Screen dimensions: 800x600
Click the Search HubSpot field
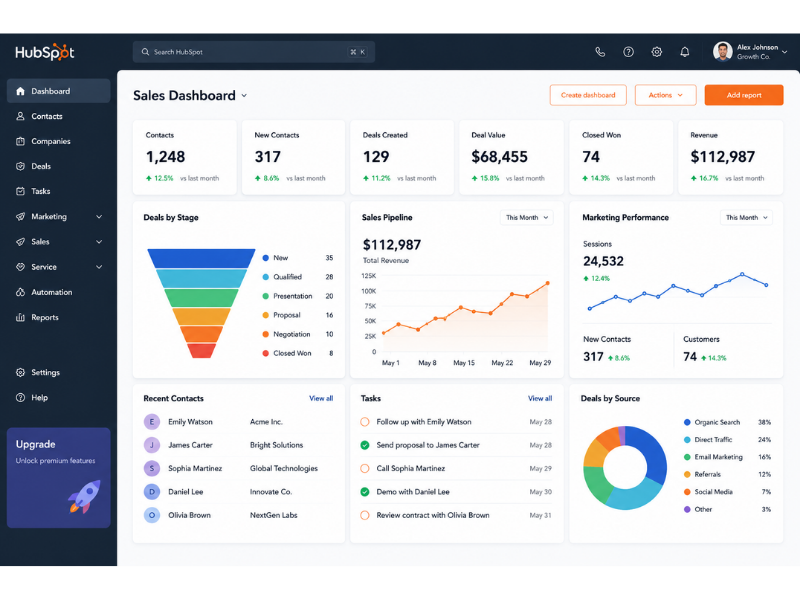254,52
